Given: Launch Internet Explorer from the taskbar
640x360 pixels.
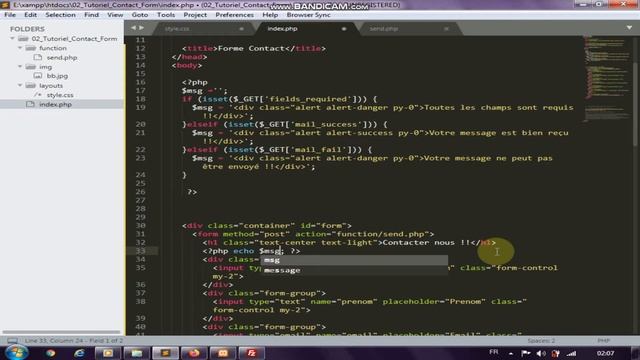Looking at the screenshot, I should [x=79, y=353].
